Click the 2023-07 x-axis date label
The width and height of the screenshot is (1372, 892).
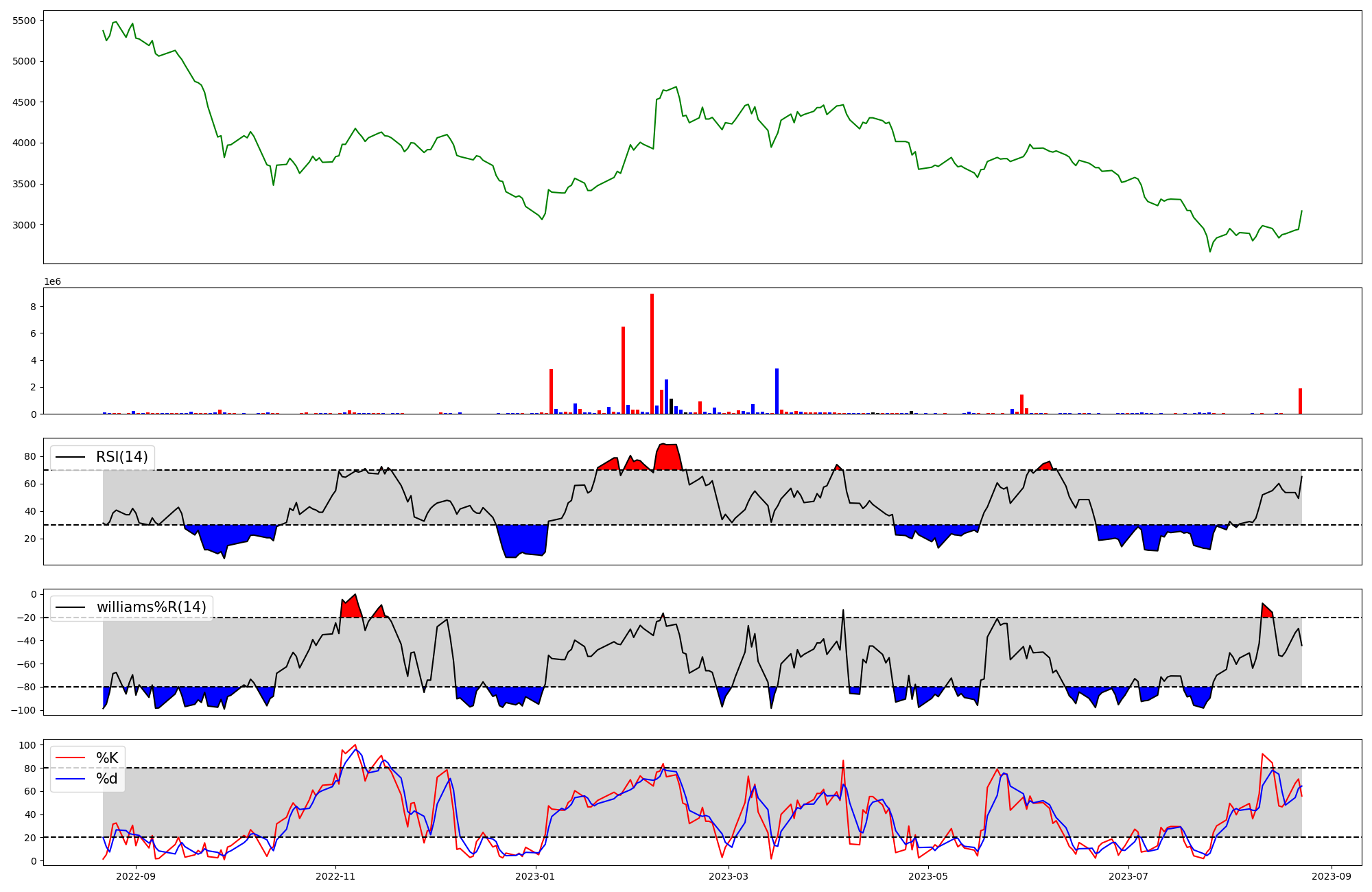[1128, 876]
